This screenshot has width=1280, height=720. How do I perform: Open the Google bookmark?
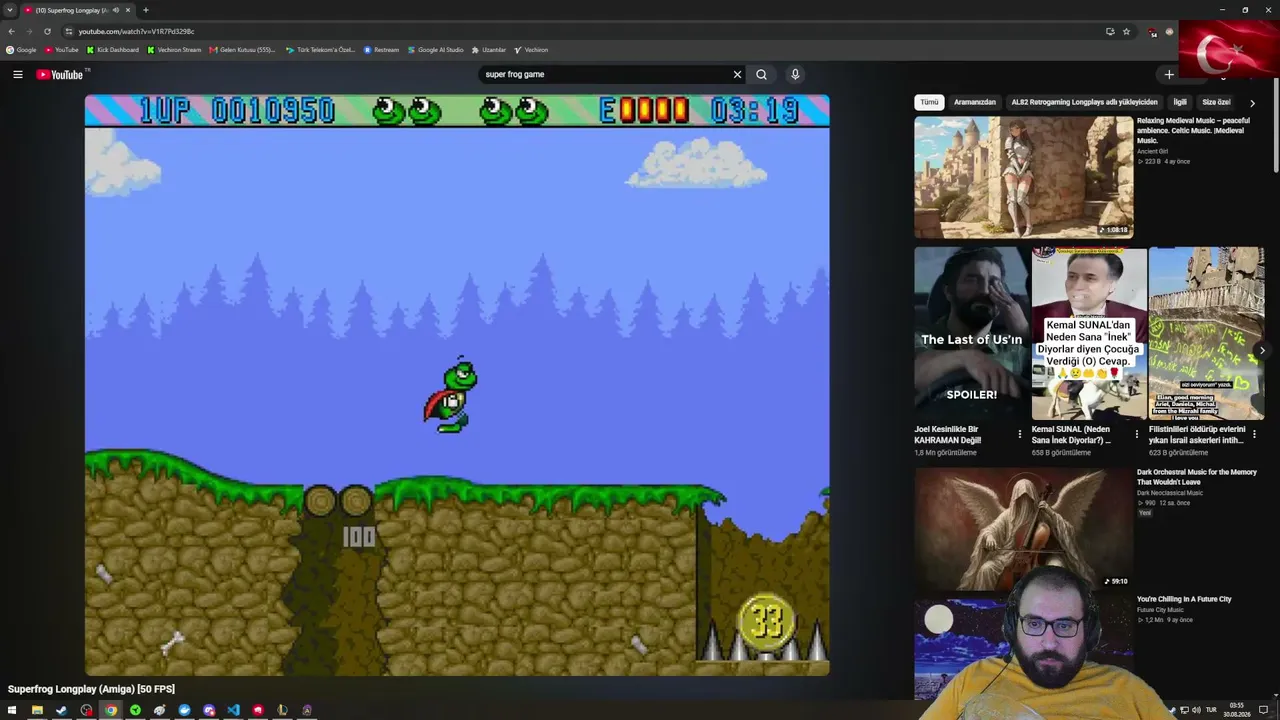[x=21, y=49]
